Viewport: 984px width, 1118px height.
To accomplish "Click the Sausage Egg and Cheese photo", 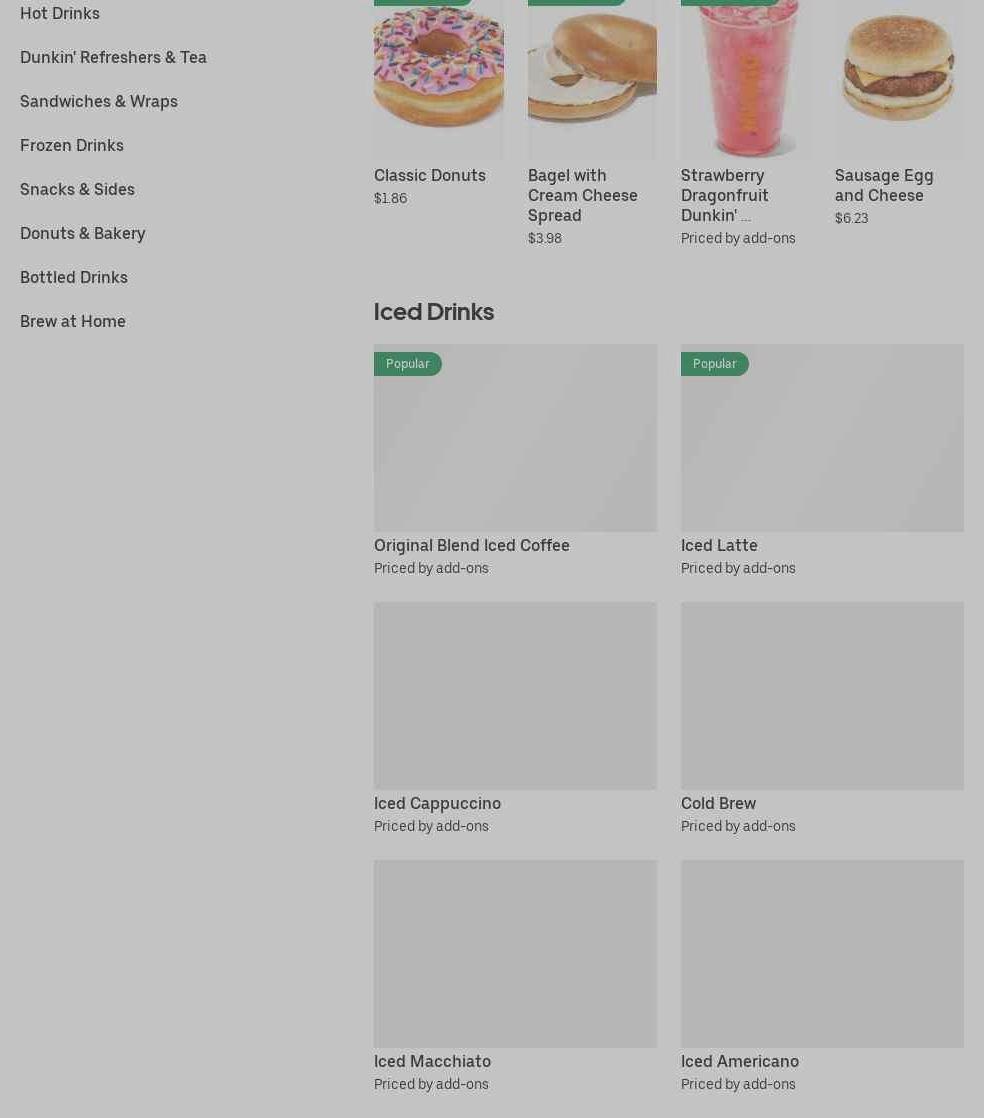I will click(x=899, y=78).
